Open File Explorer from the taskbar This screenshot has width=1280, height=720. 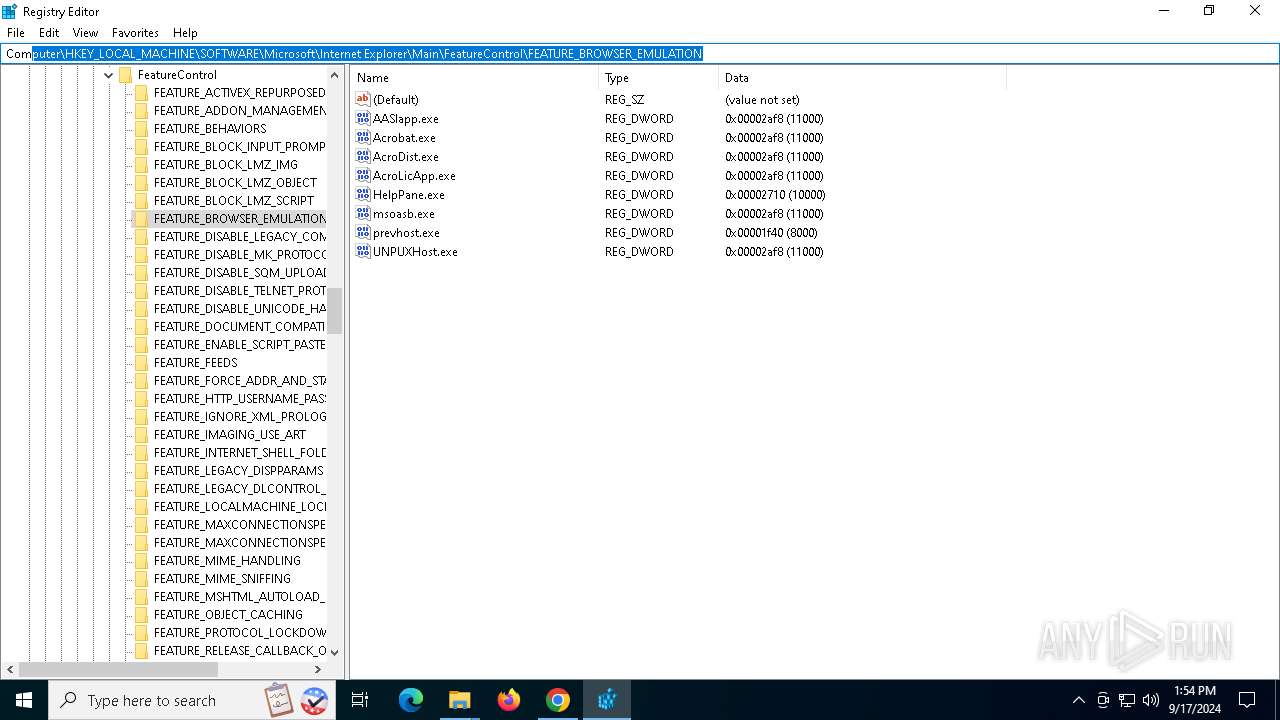click(x=459, y=700)
